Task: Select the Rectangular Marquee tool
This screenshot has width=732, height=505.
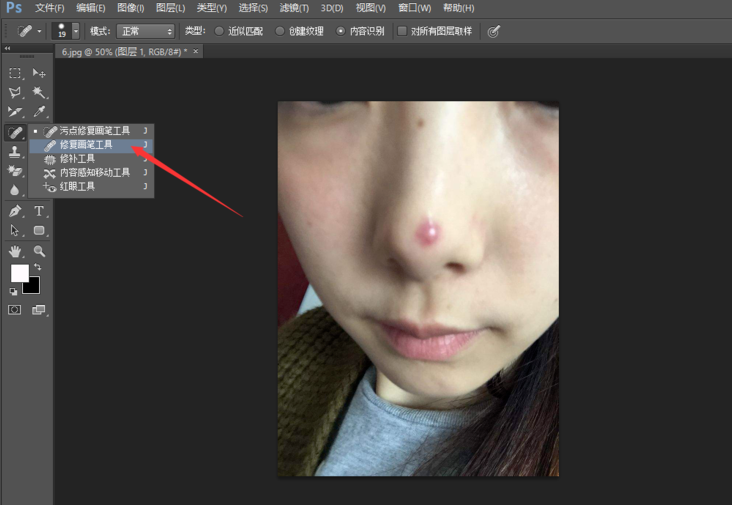Action: (x=16, y=73)
